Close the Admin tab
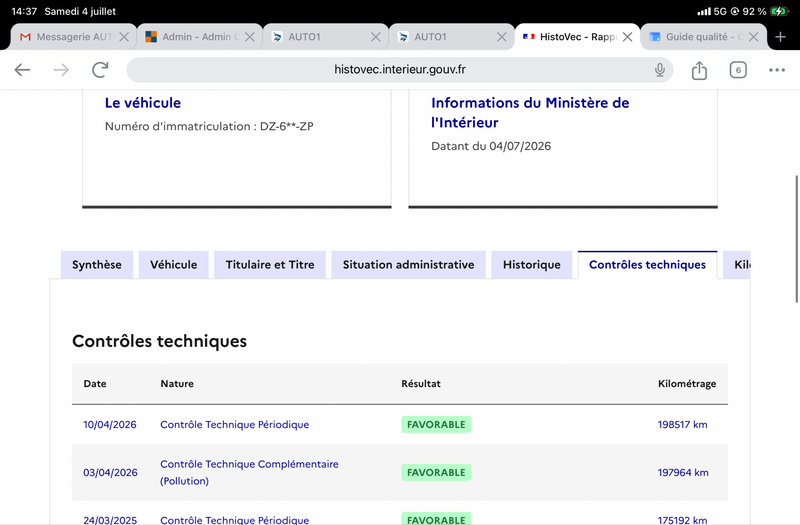800x525 pixels. click(249, 37)
